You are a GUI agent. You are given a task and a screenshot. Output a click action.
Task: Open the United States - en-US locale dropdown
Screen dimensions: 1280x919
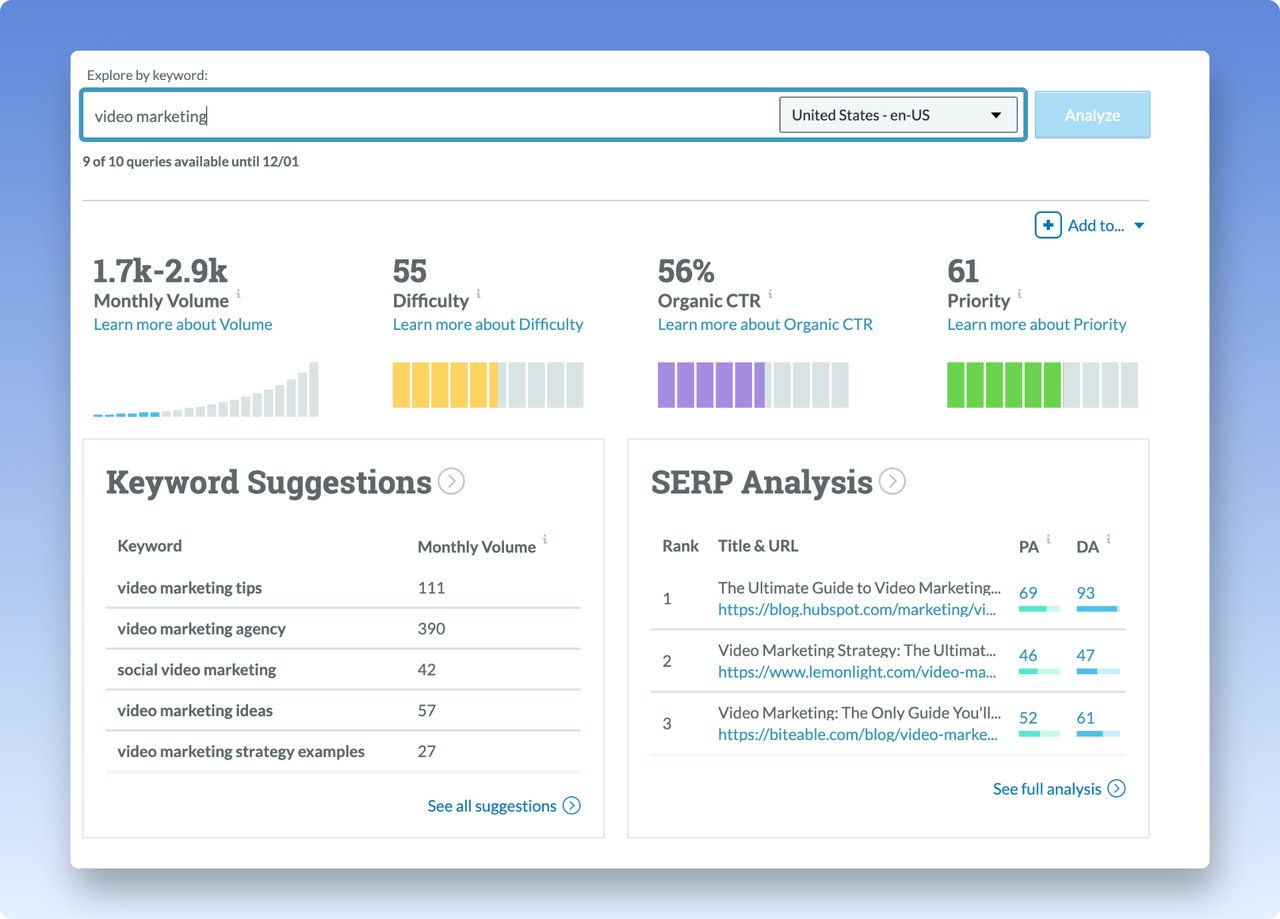tap(898, 115)
